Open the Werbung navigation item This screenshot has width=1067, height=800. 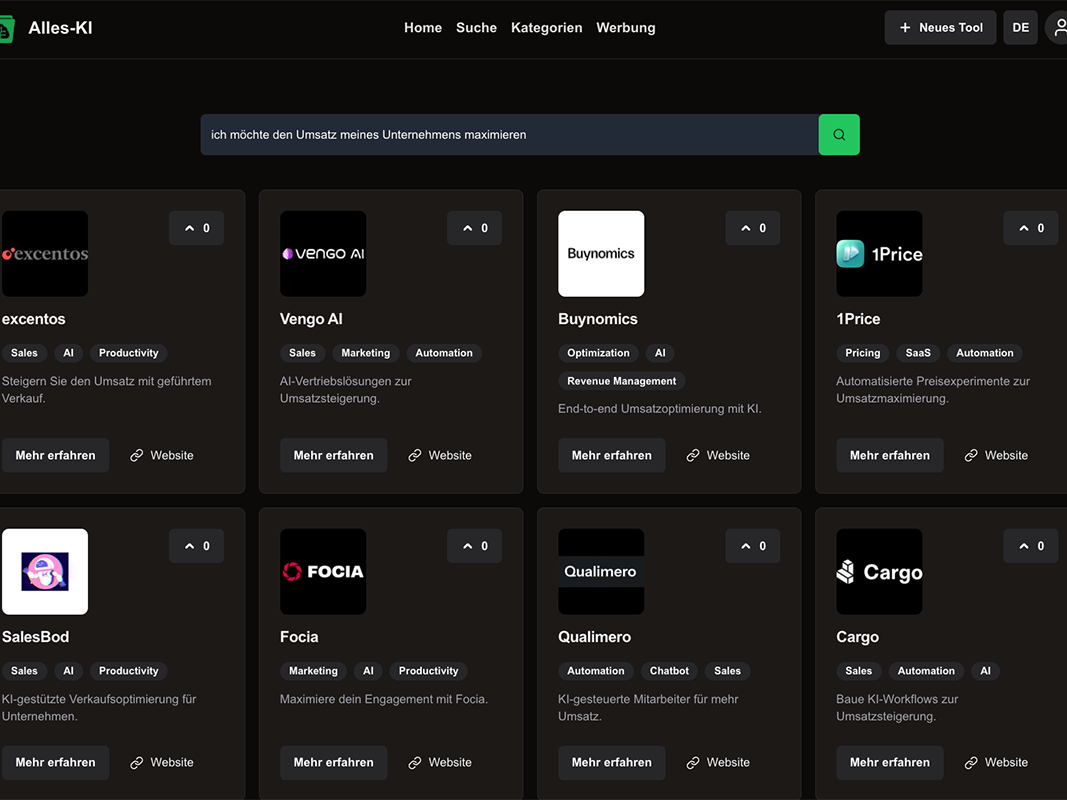tap(626, 28)
